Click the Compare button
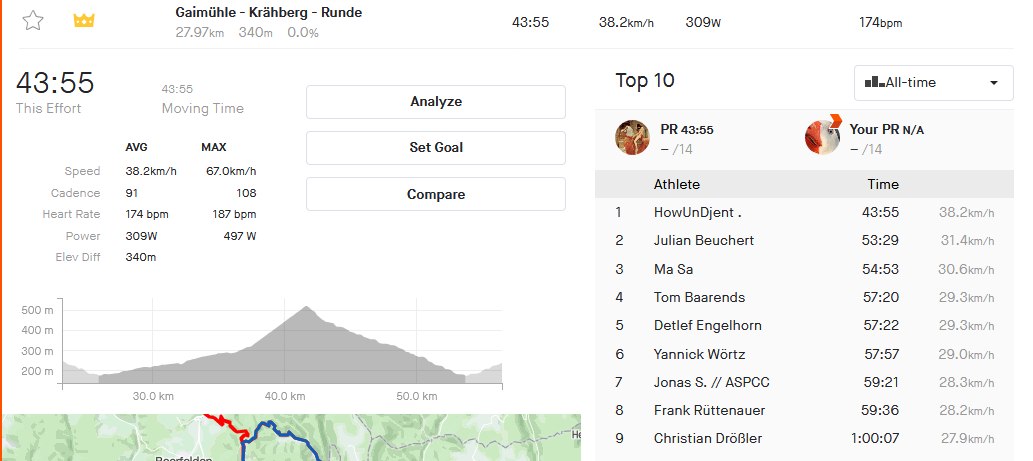1033x461 pixels. click(x=435, y=194)
